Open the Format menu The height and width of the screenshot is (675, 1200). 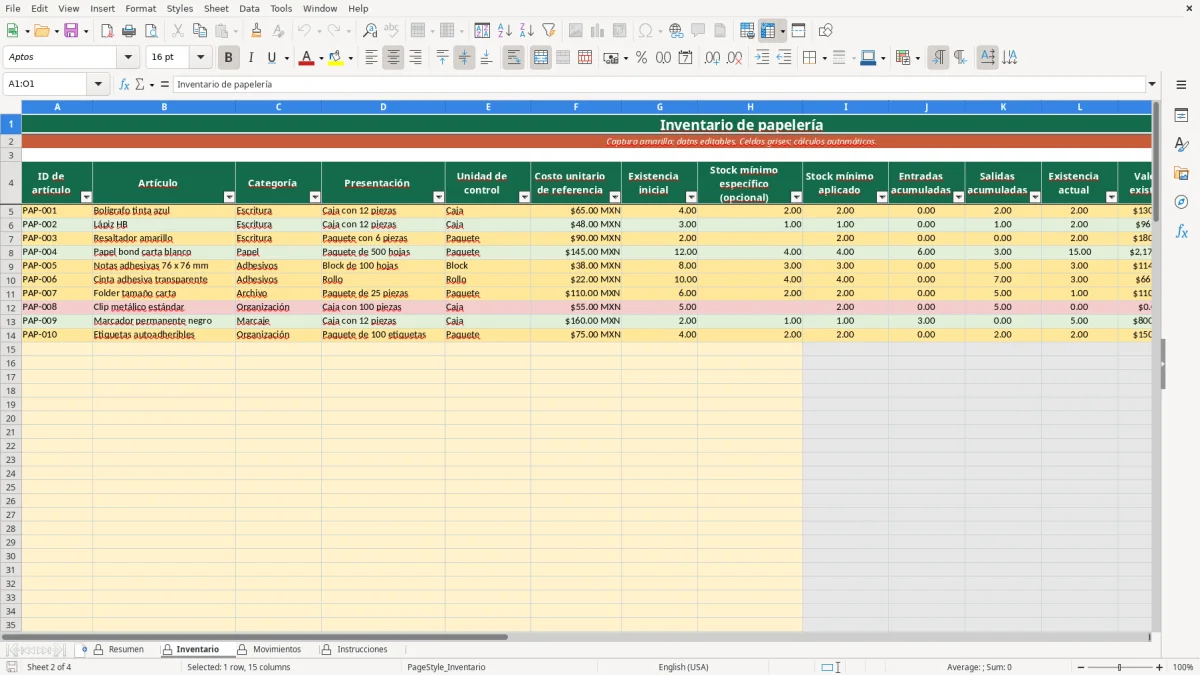pos(140,8)
